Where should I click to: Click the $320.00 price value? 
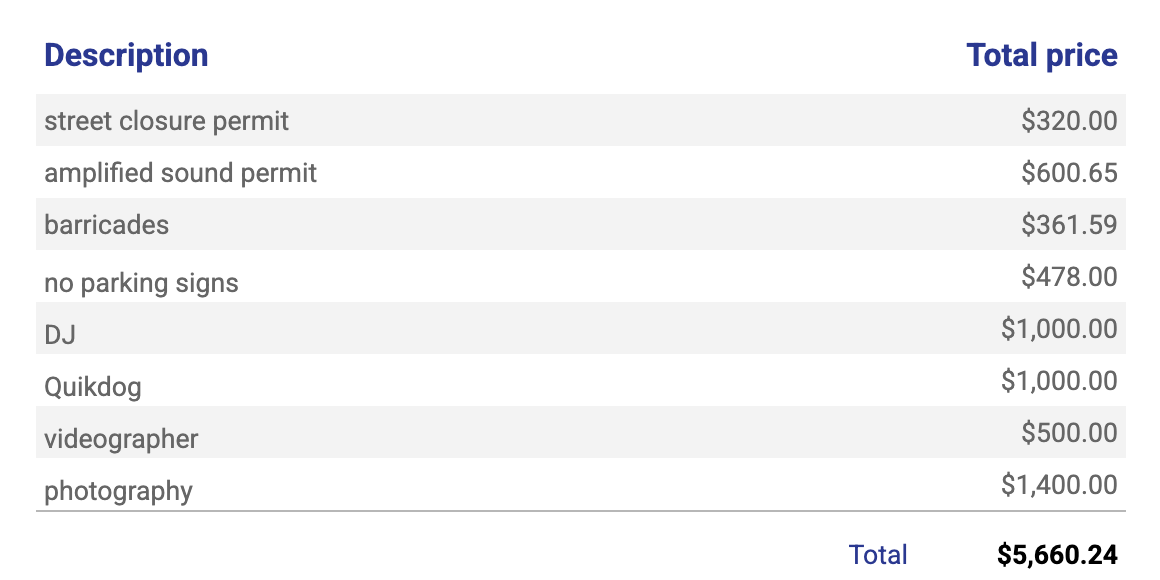(x=1069, y=121)
